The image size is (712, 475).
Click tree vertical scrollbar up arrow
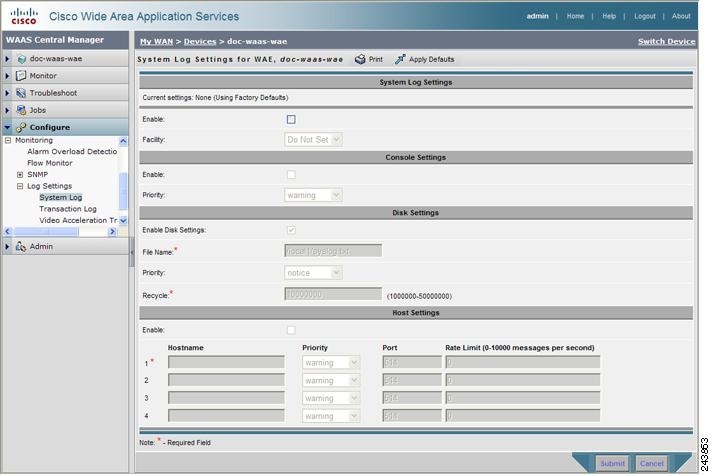(x=123, y=141)
